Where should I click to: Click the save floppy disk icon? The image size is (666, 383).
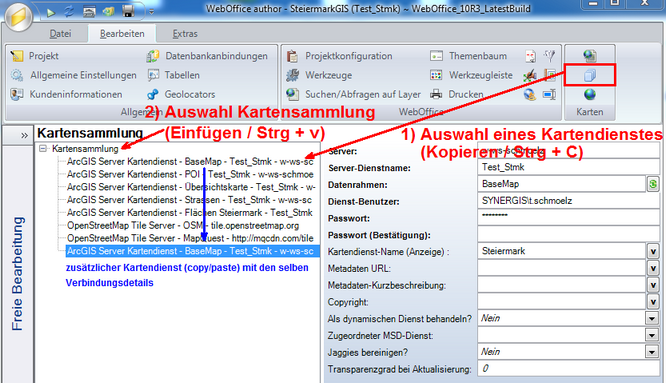128,11
